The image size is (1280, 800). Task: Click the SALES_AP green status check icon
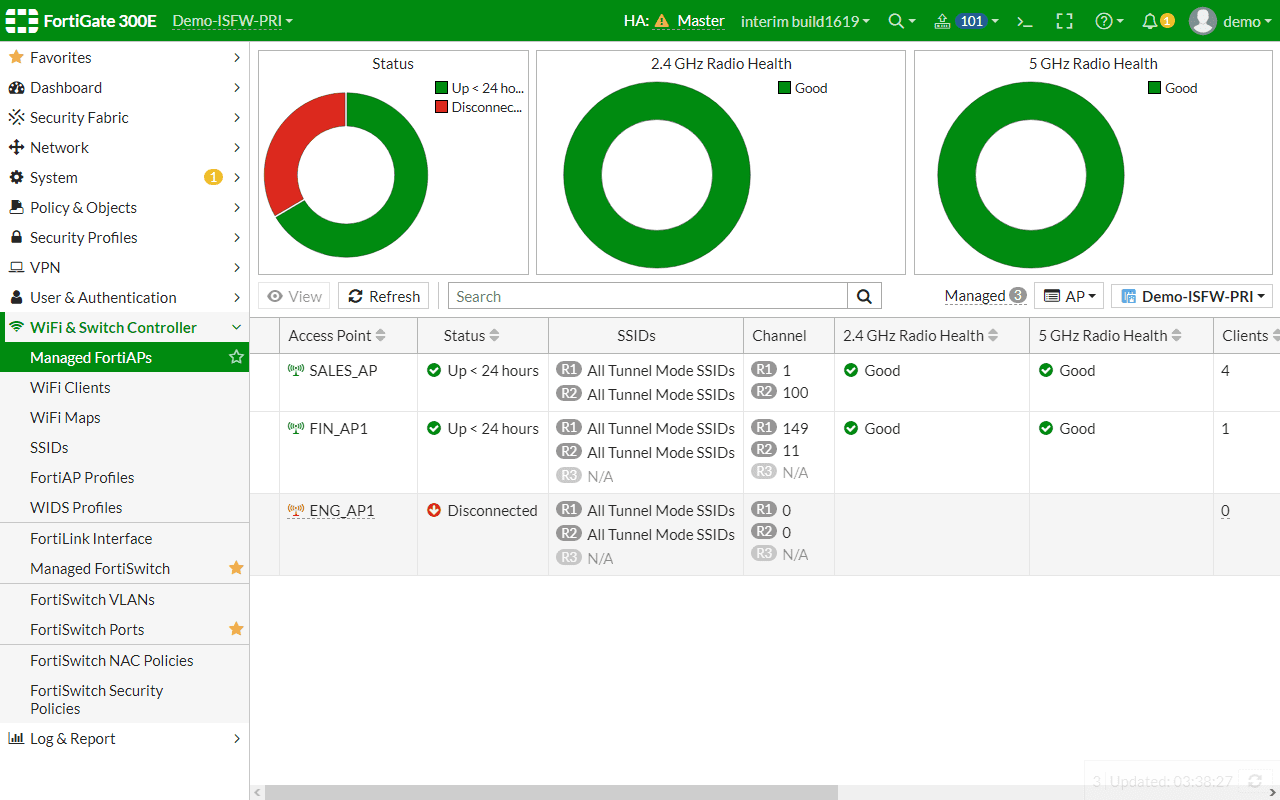pyautogui.click(x=434, y=370)
